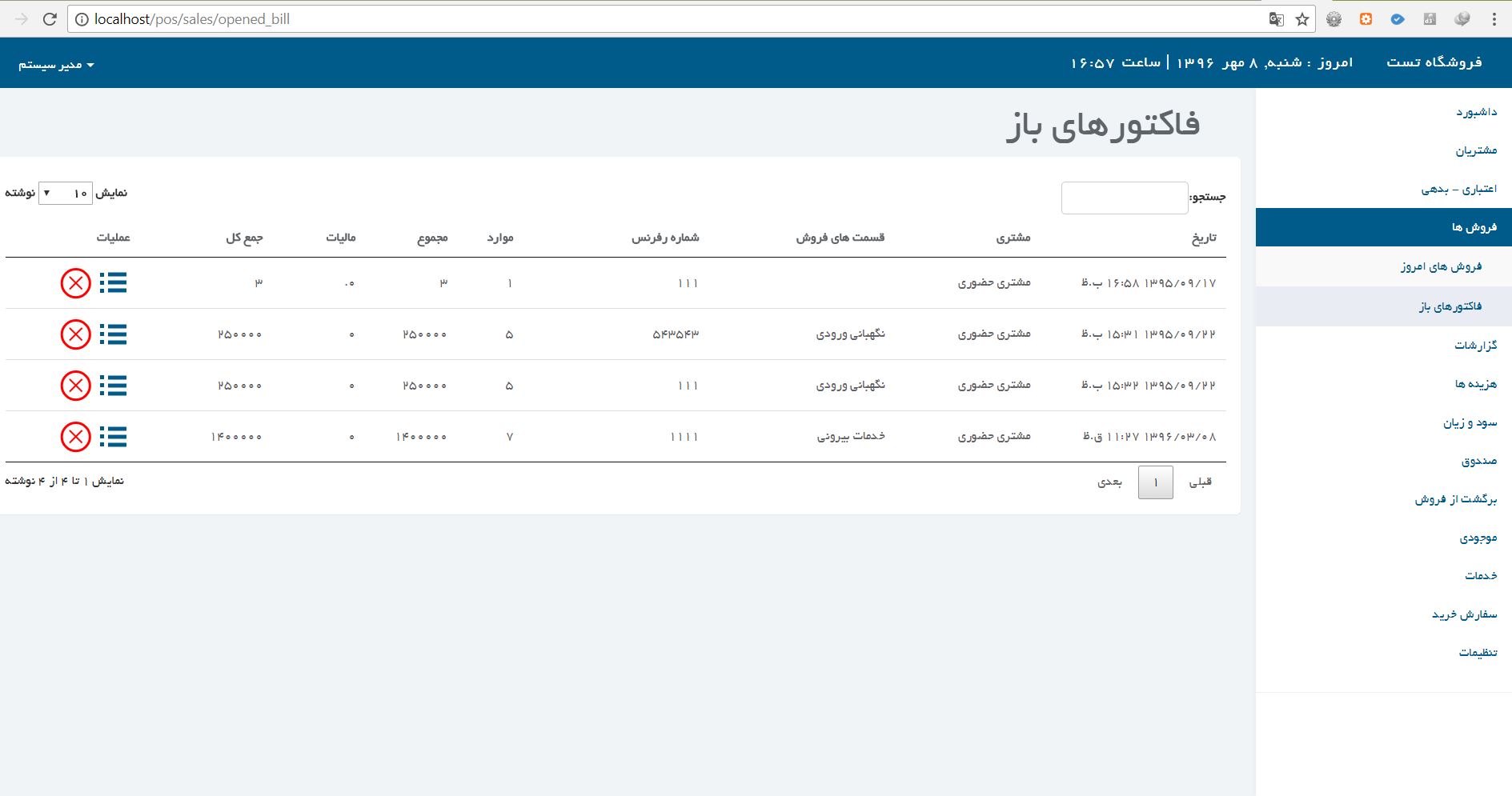Click the translate page icon in address bar

point(1277,19)
